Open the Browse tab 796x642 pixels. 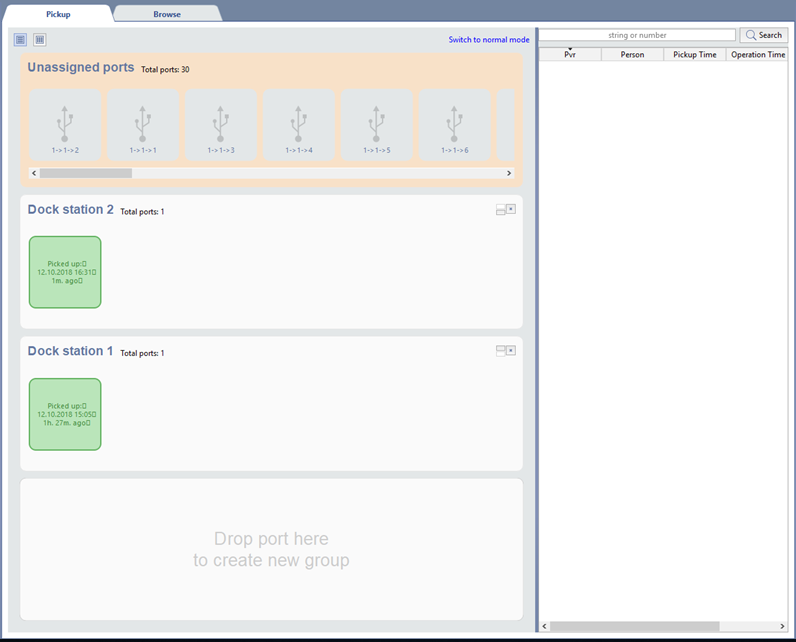[x=167, y=14]
